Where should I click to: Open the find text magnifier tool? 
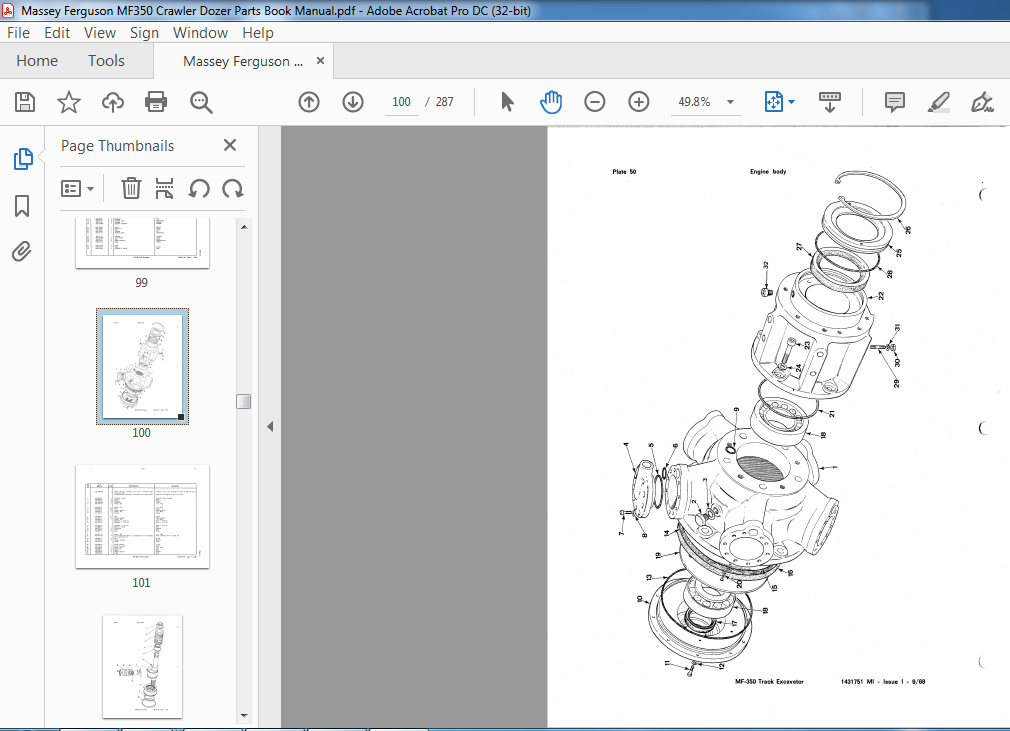[x=201, y=102]
